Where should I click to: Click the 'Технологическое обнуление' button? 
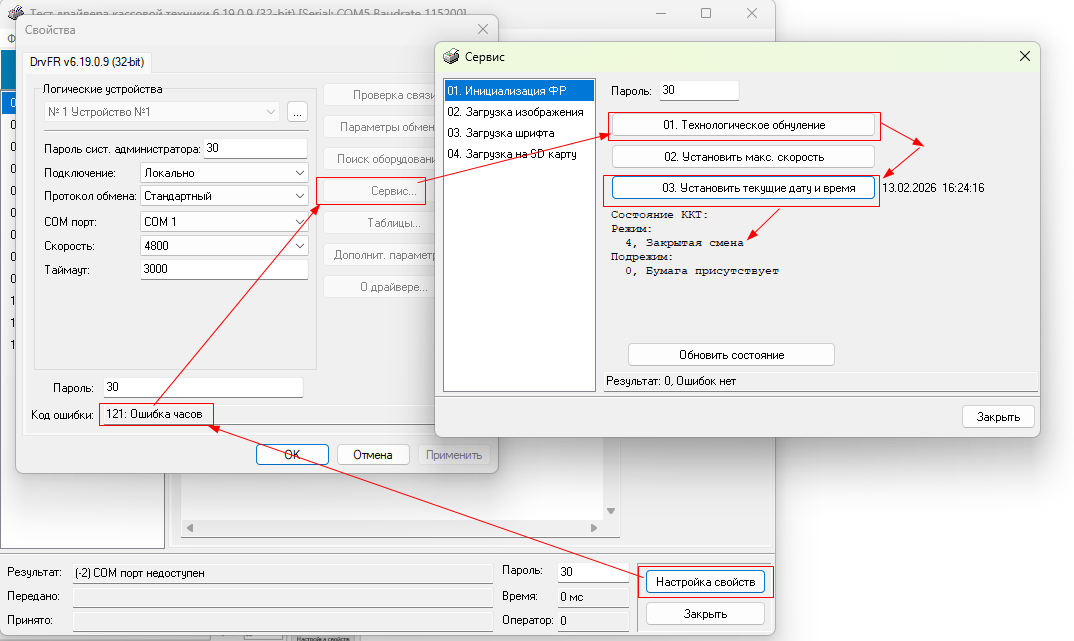(x=743, y=126)
